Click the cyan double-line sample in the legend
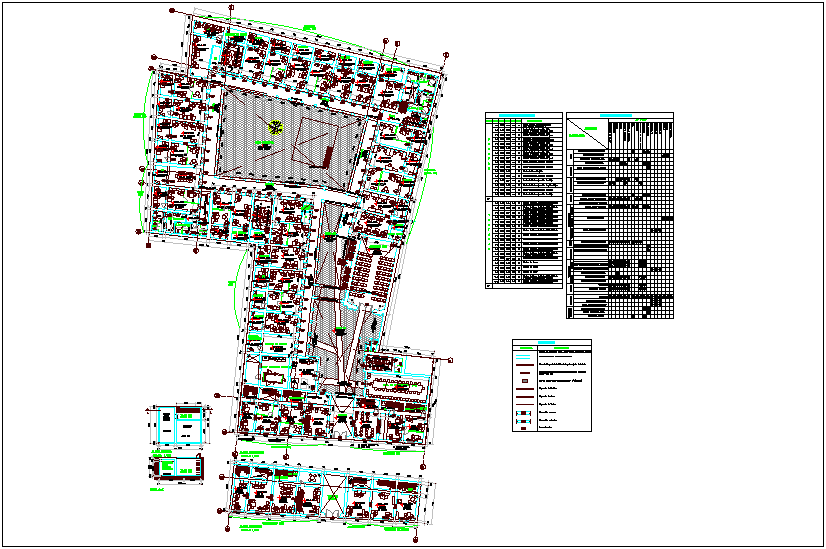The width and height of the screenshot is (826, 549). pos(525,357)
